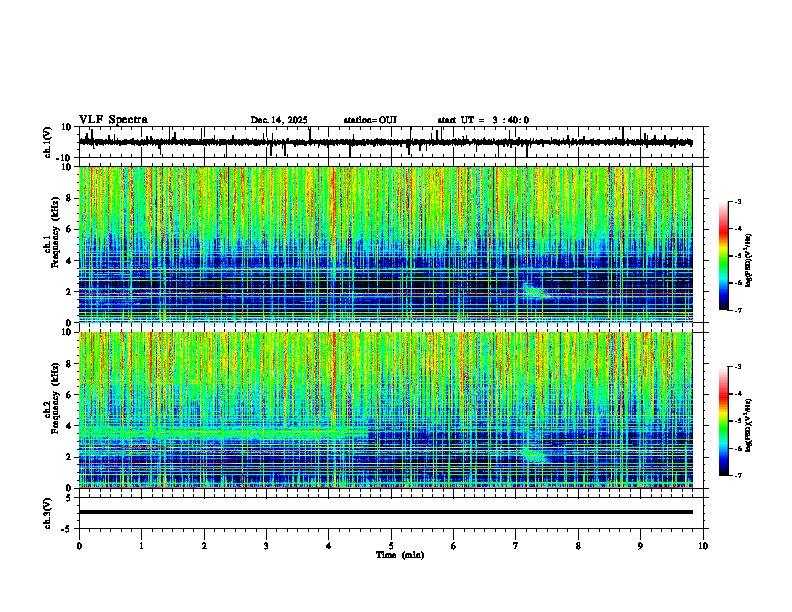Click the "Time (min)" axis title
Screen dimensions: 792x612
(x=400, y=555)
